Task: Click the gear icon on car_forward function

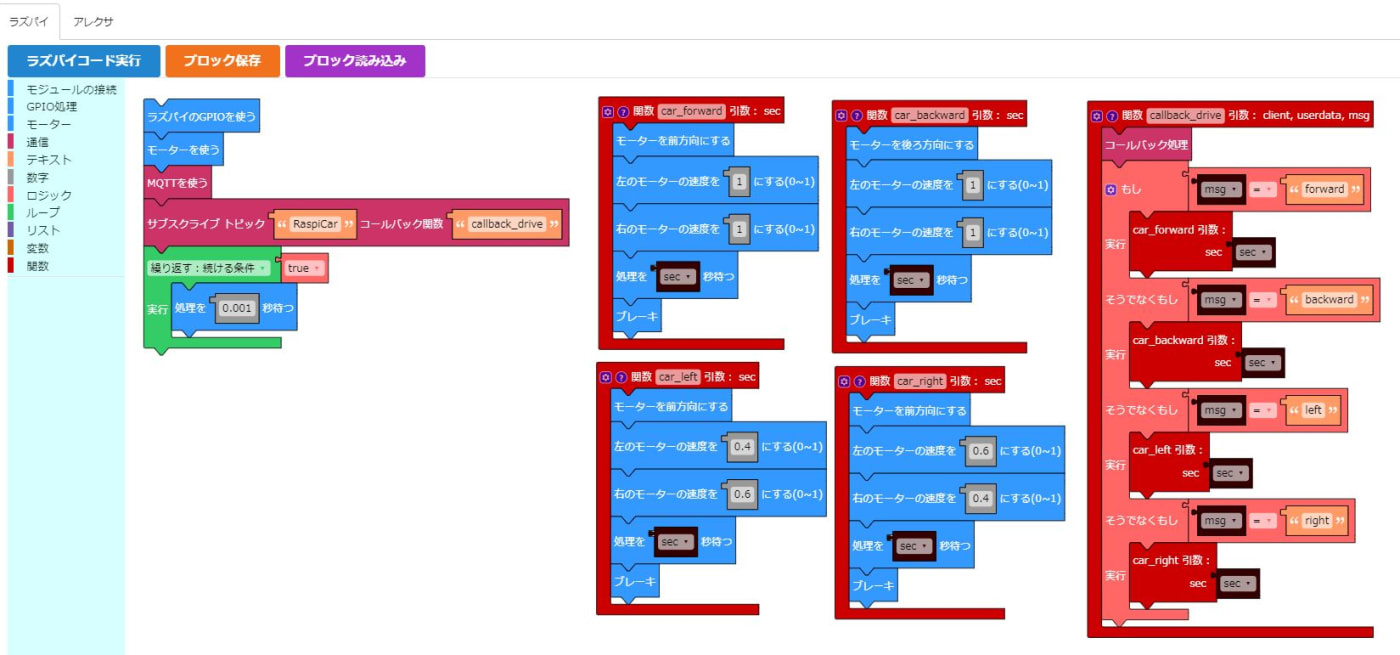Action: 607,112
